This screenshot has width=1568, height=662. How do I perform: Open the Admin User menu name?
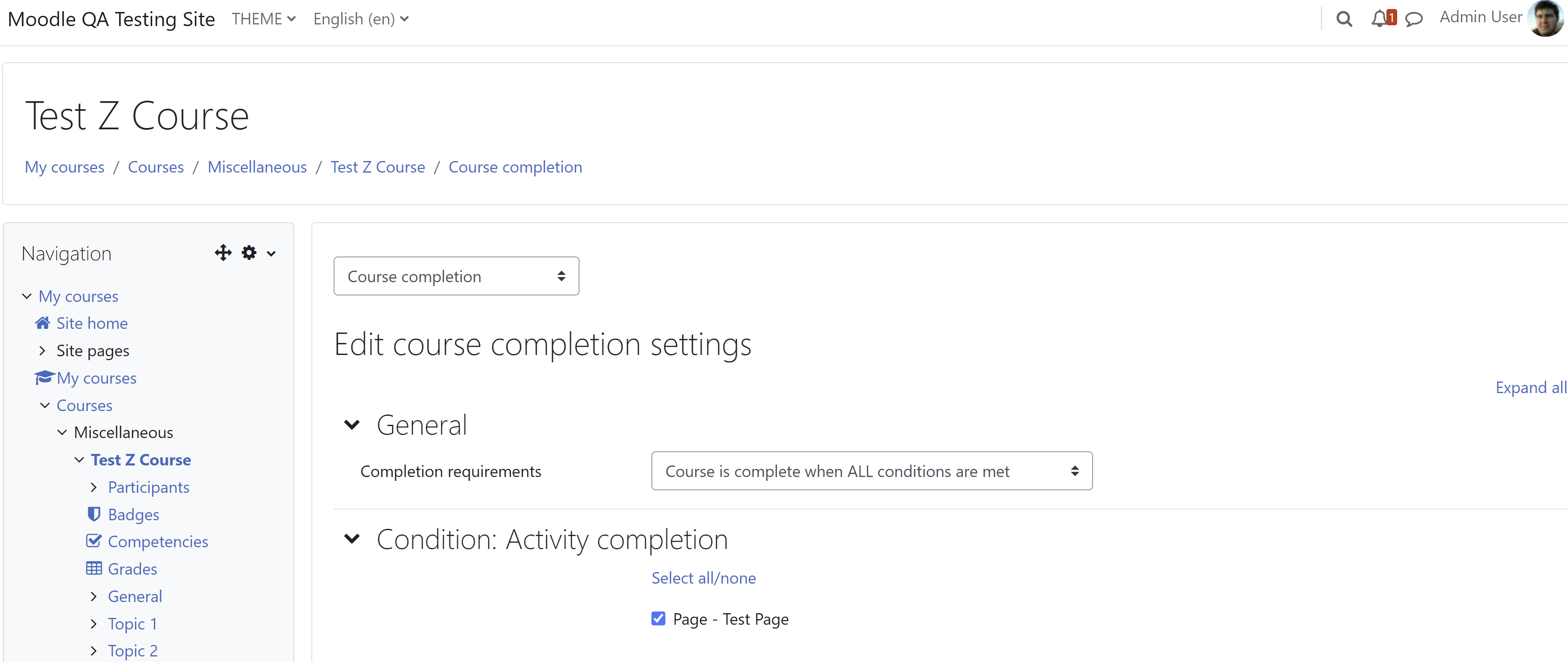click(1480, 17)
